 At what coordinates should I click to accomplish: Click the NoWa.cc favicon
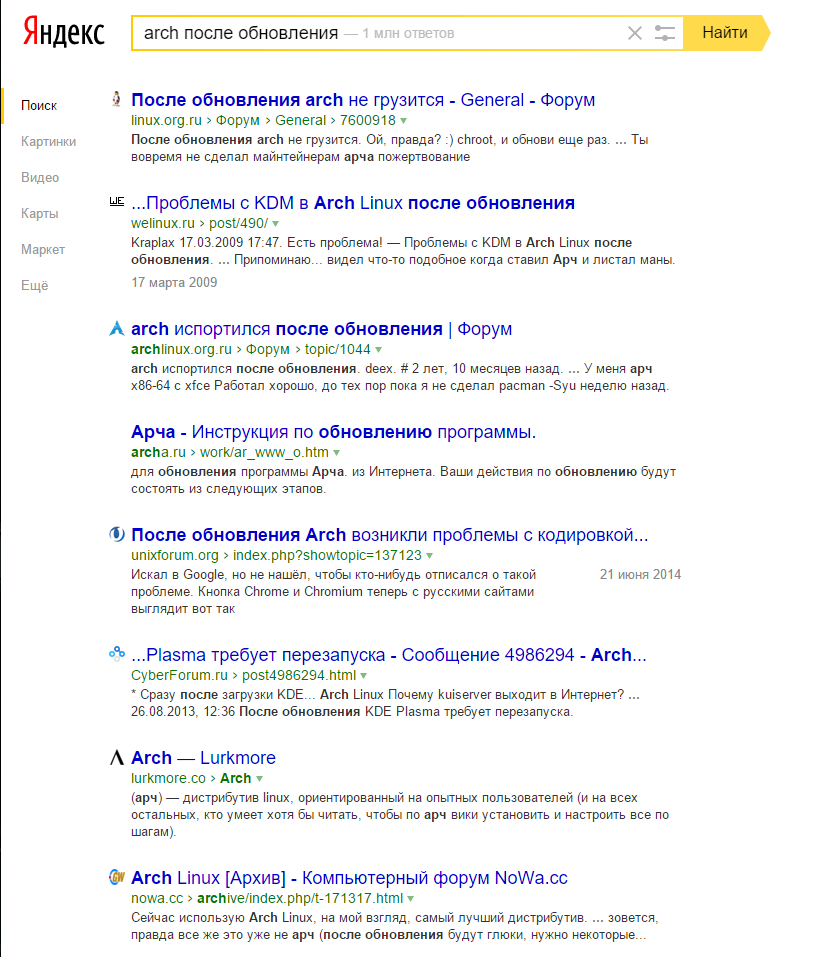(x=117, y=877)
